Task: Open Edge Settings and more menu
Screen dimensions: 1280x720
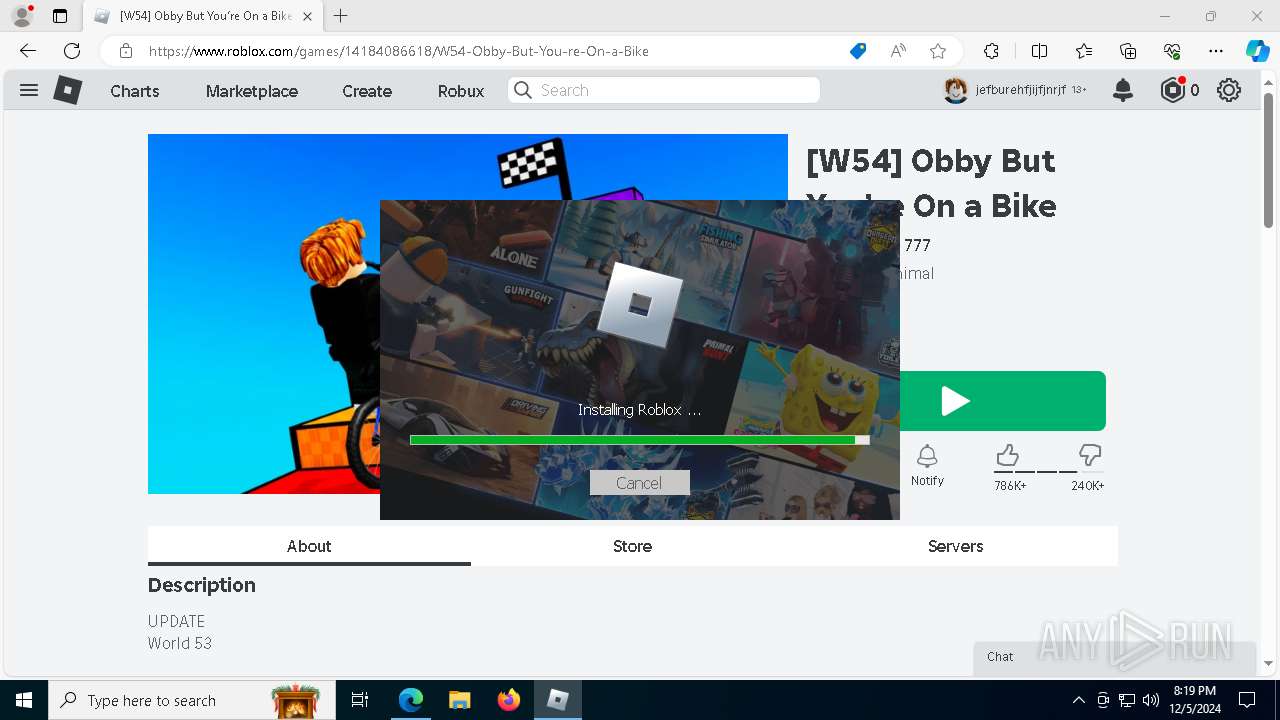Action: 1216,51
